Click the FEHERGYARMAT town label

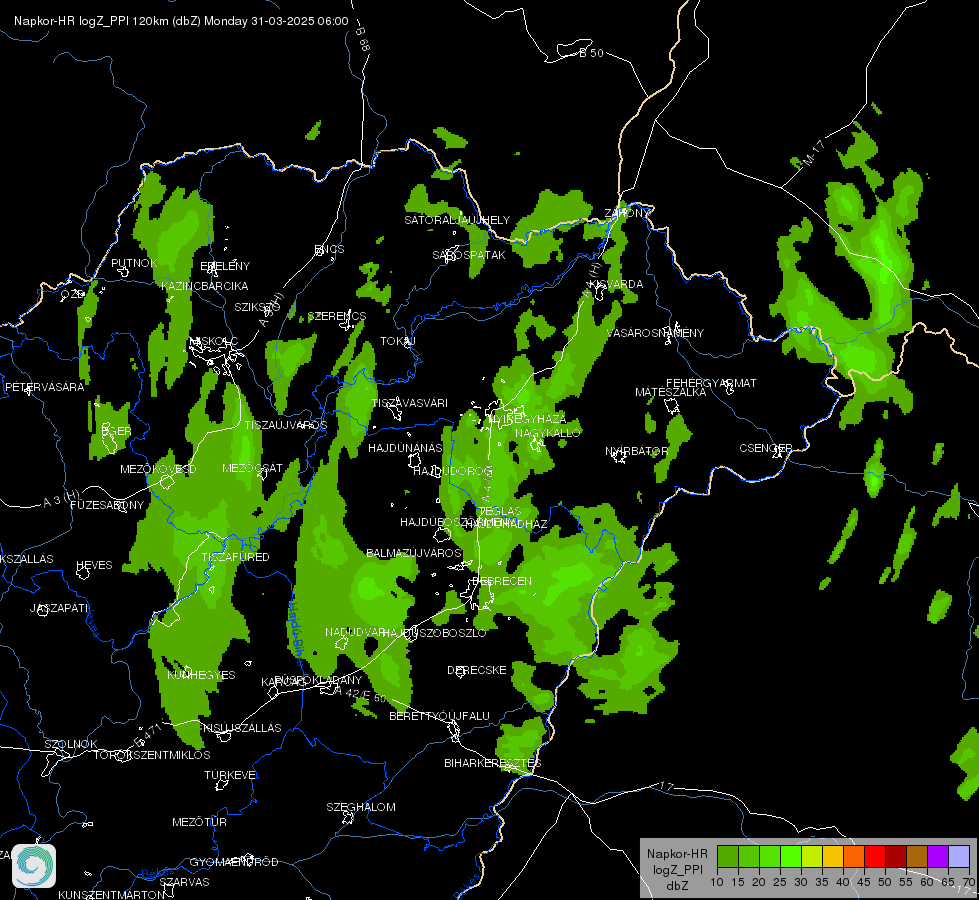711,383
